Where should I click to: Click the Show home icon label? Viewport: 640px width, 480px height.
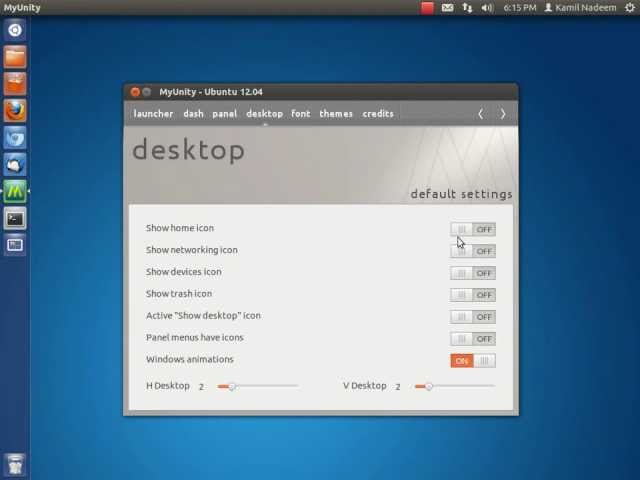point(180,228)
